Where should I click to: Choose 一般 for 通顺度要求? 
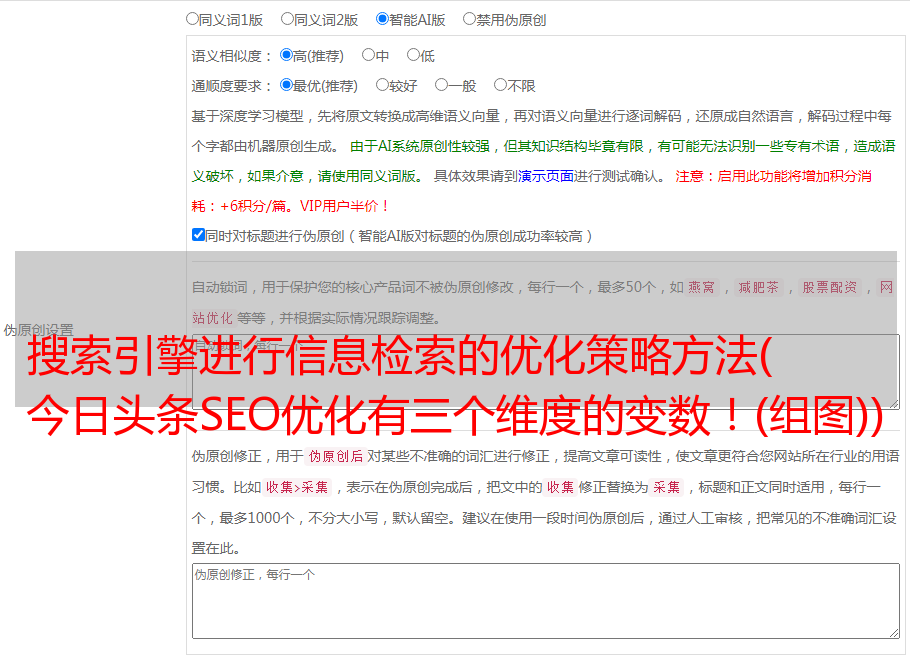[442, 85]
